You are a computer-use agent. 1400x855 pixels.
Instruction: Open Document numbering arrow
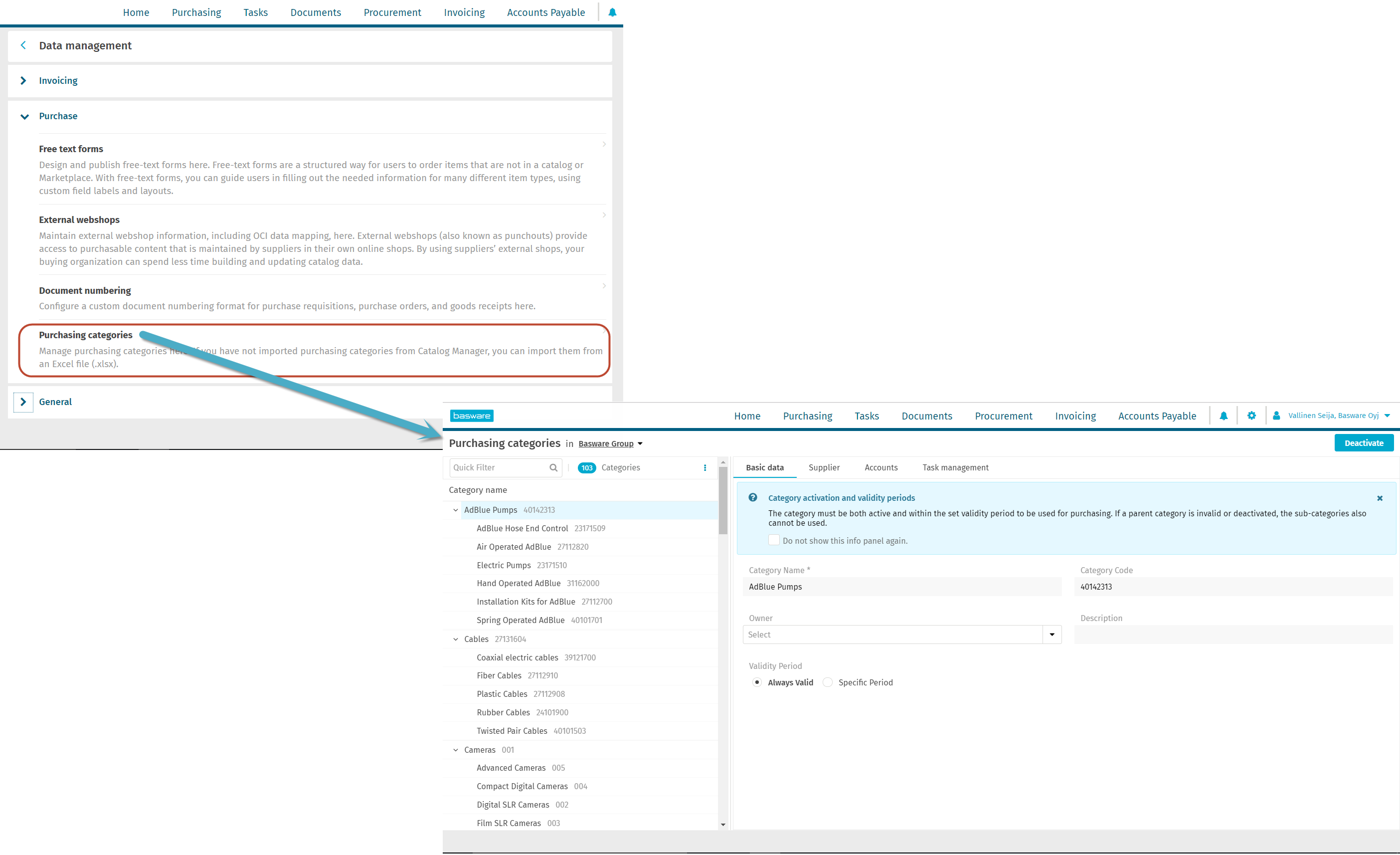pos(604,286)
